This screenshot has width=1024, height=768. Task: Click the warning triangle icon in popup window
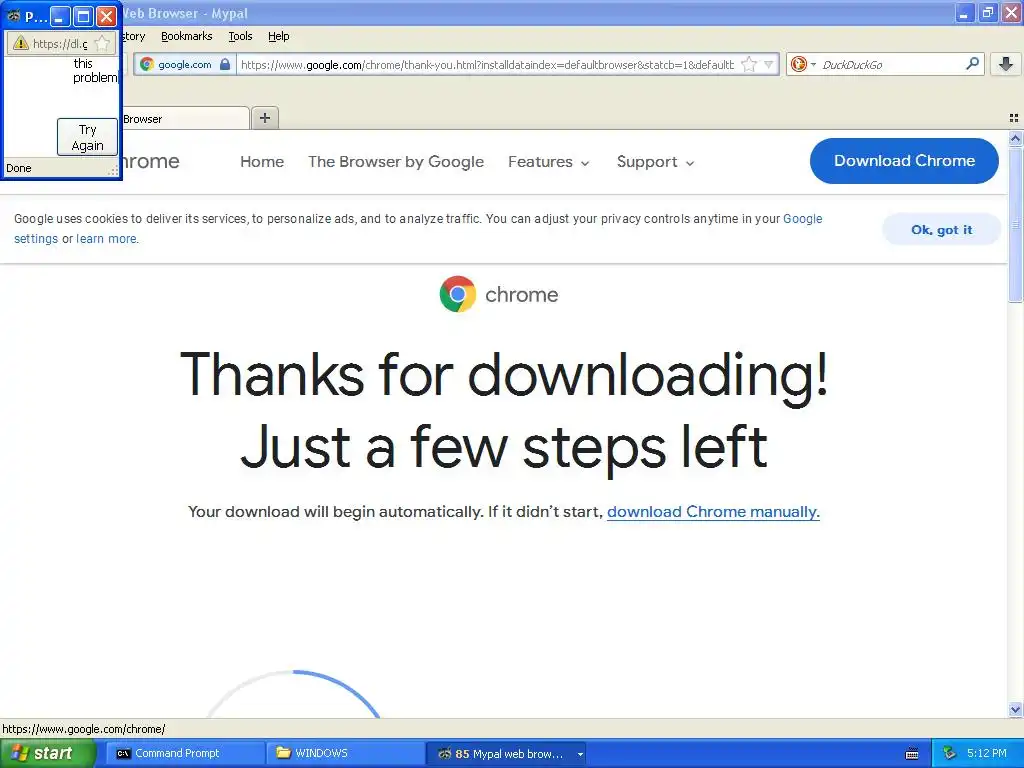click(21, 43)
